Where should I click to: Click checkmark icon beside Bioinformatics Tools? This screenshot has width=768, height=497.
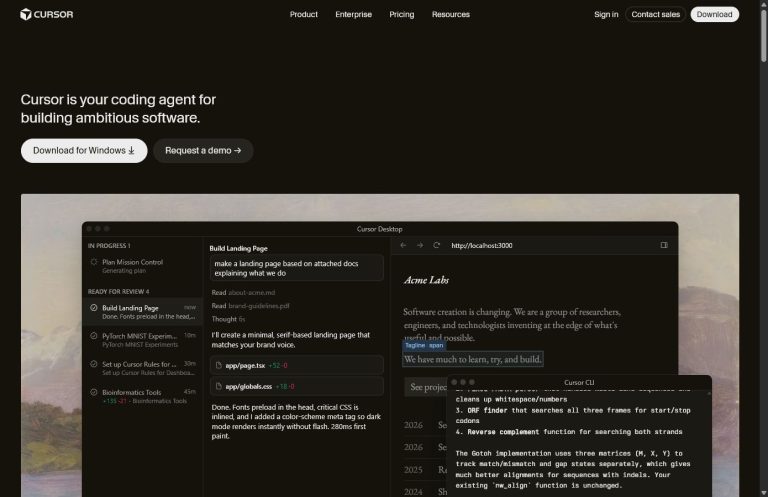[94, 392]
